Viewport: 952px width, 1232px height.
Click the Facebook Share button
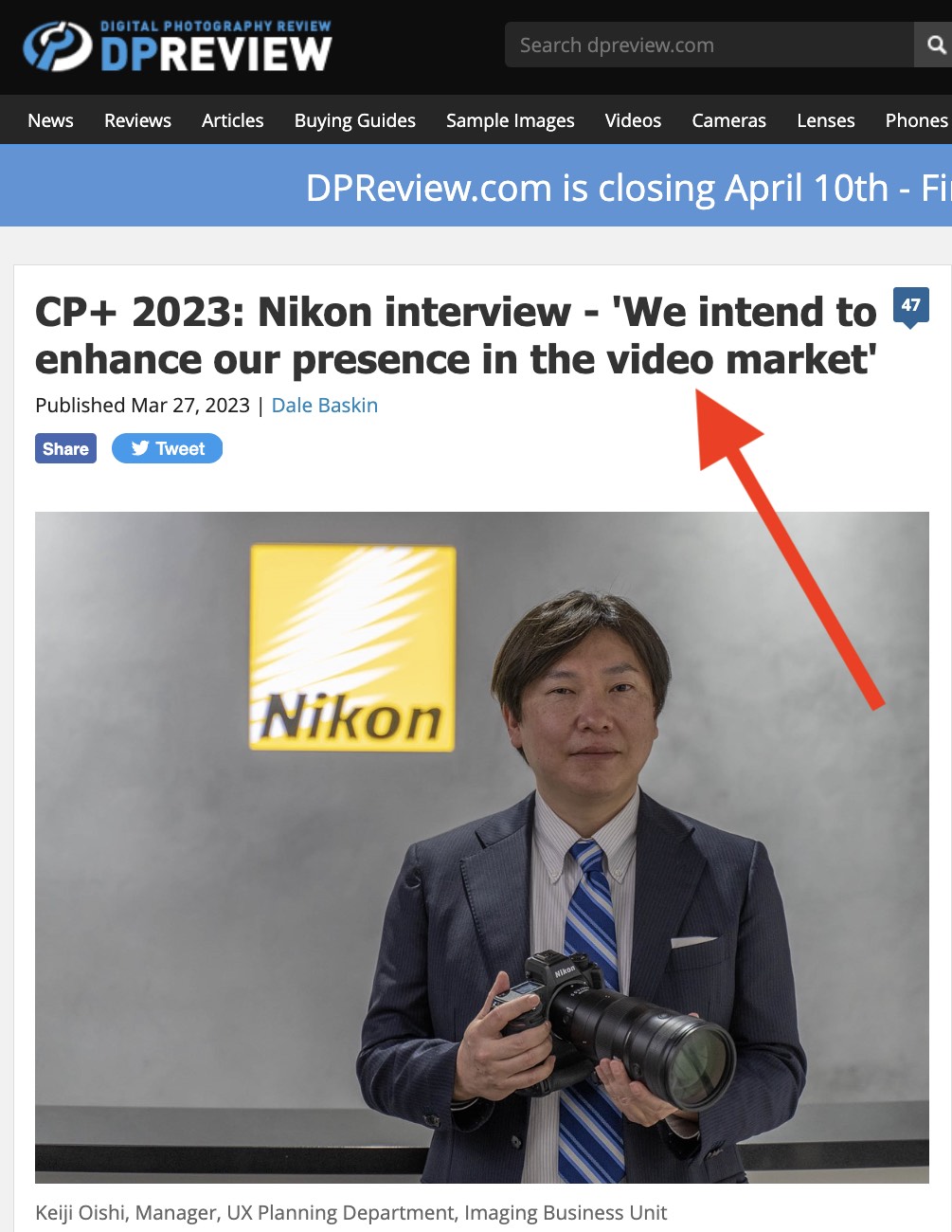click(65, 448)
